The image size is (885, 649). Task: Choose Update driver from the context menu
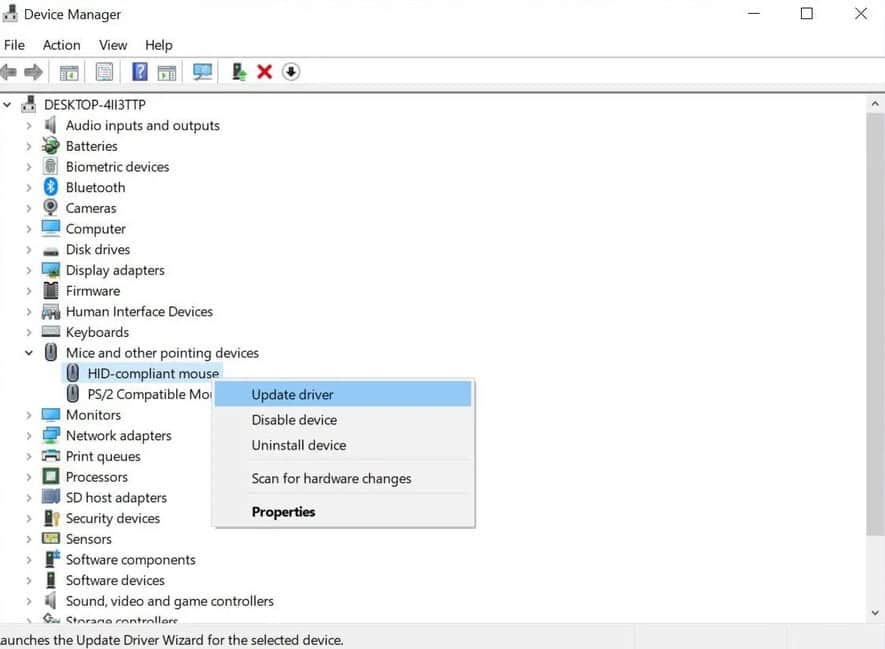point(292,394)
